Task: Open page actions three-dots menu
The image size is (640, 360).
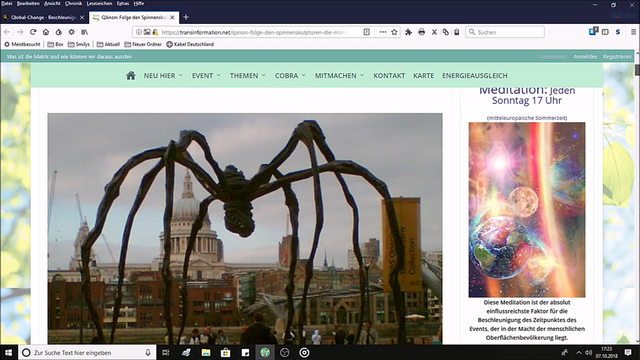Action: click(x=383, y=32)
